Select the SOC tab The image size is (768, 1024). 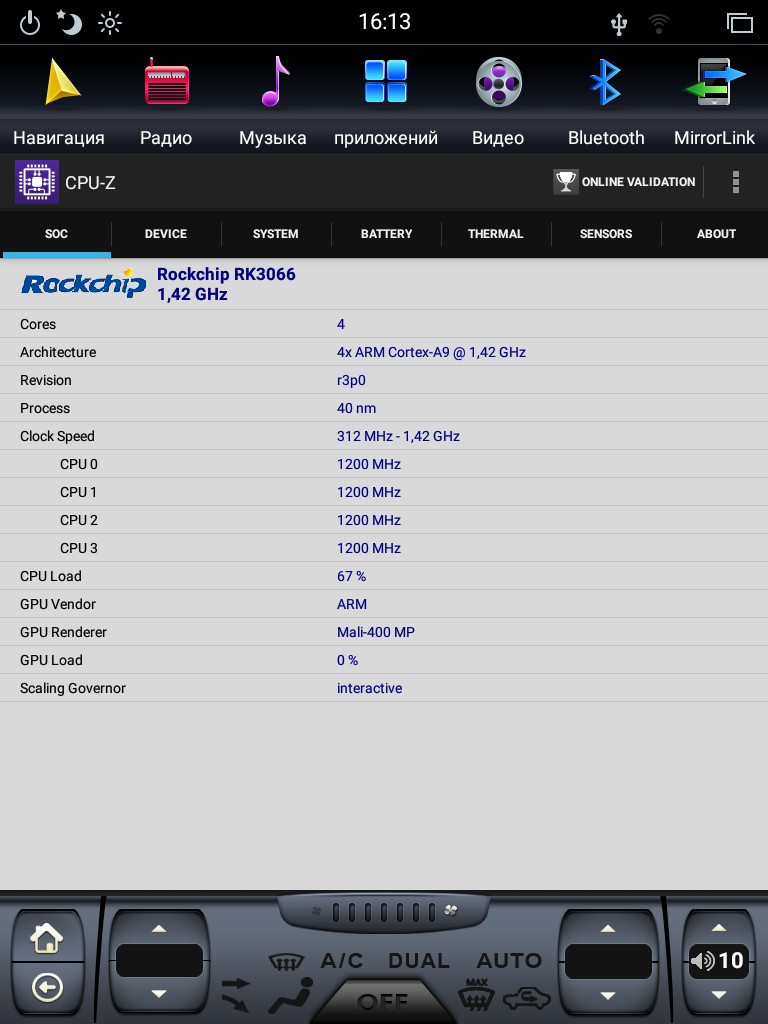click(x=56, y=234)
